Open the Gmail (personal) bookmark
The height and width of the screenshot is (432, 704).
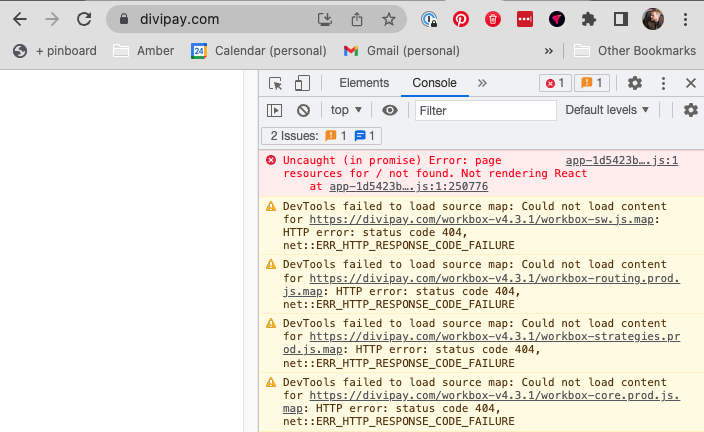tap(402, 51)
